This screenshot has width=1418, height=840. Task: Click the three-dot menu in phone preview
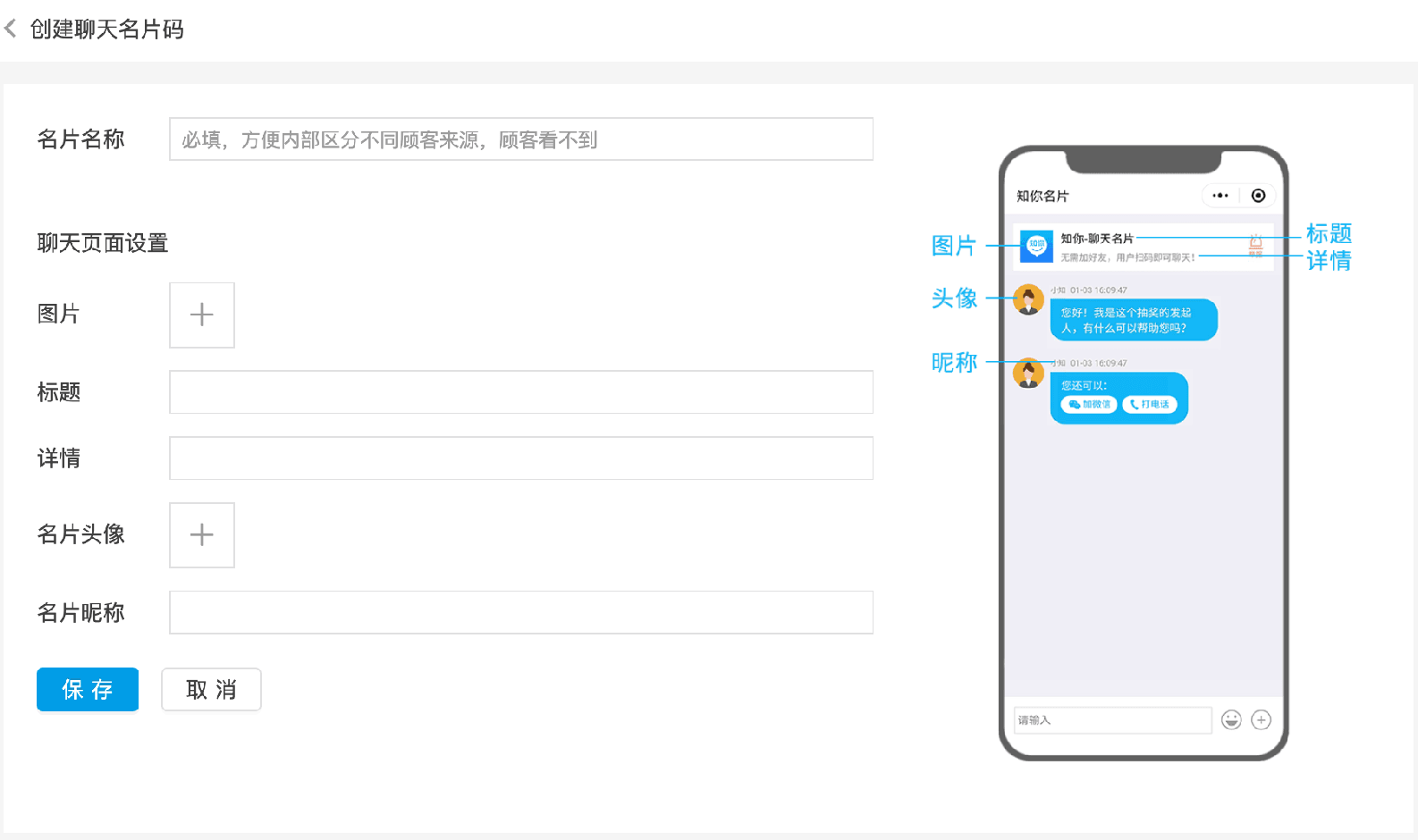coord(1220,196)
